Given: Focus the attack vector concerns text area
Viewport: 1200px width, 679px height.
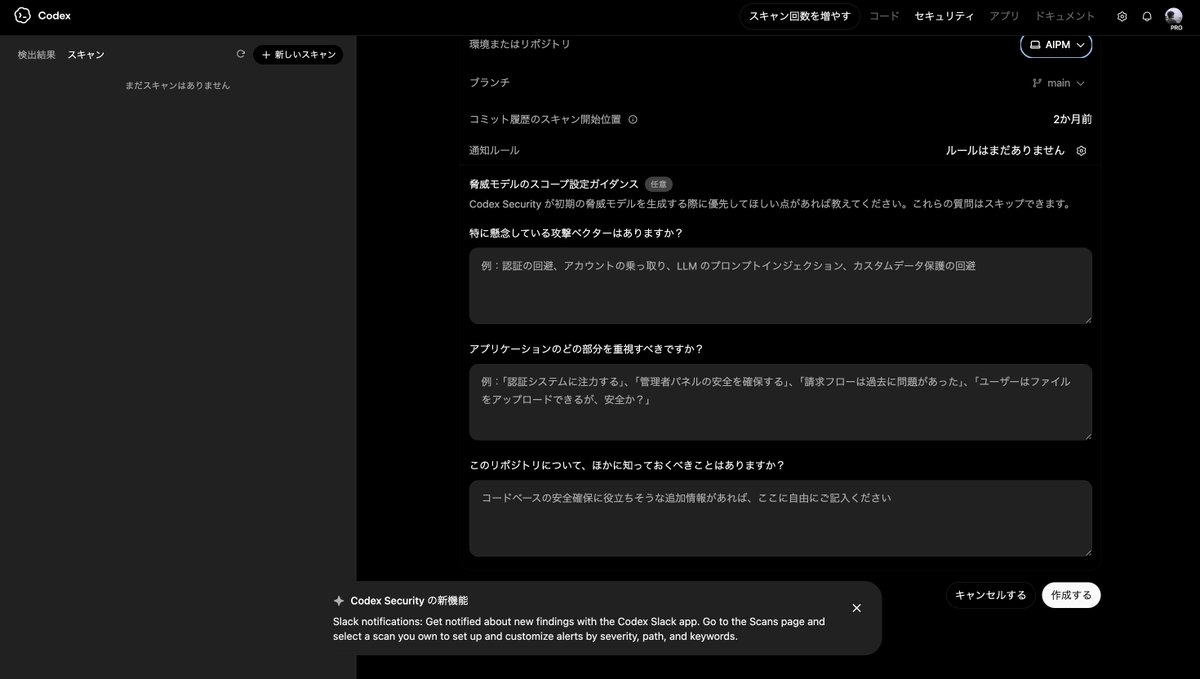Looking at the screenshot, I should 780,286.
